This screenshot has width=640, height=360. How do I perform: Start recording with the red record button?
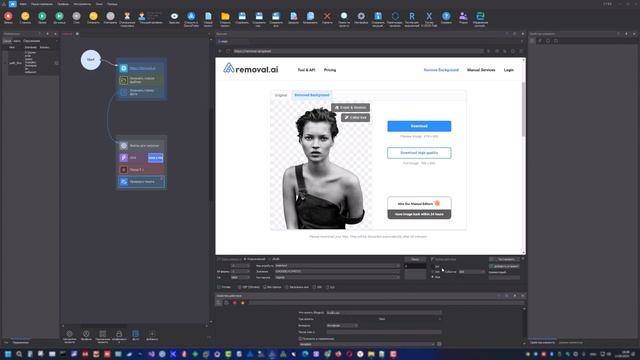pyautogui.click(x=8, y=16)
